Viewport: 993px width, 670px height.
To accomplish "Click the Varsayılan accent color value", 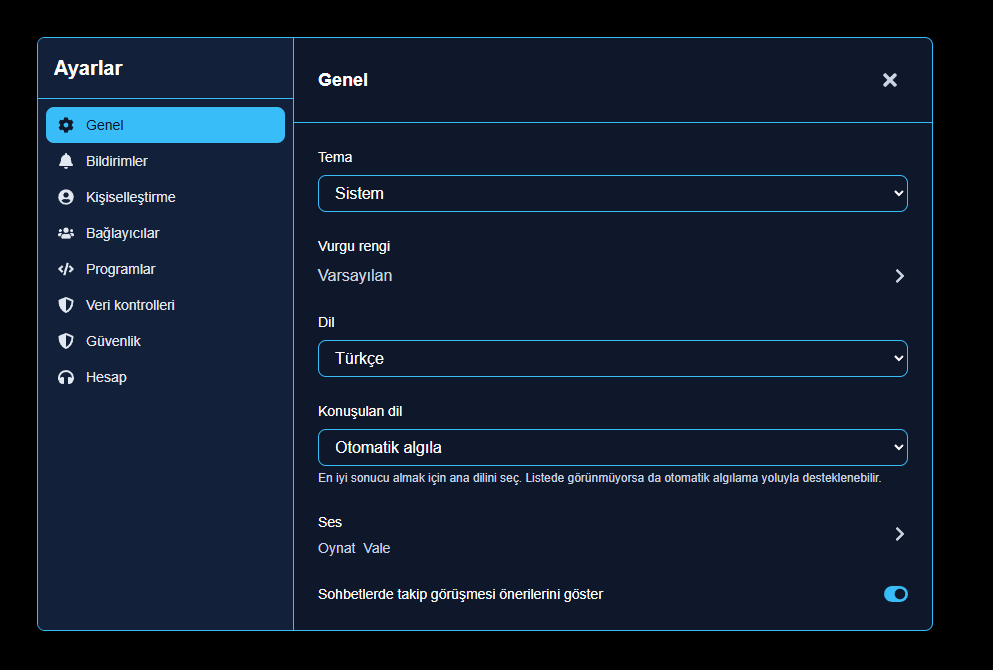I will (355, 276).
